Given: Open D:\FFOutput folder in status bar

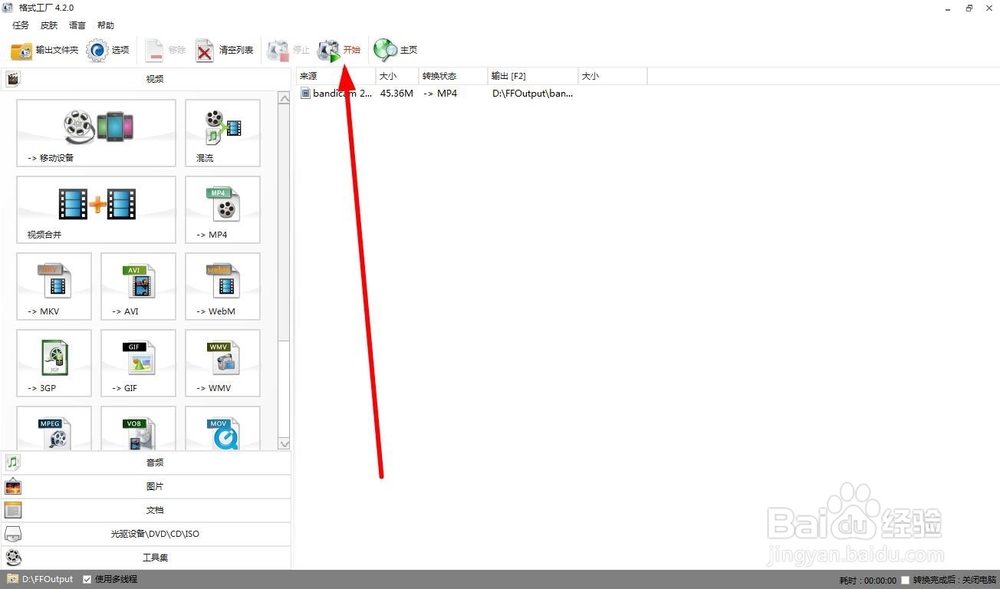Looking at the screenshot, I should pos(40,579).
